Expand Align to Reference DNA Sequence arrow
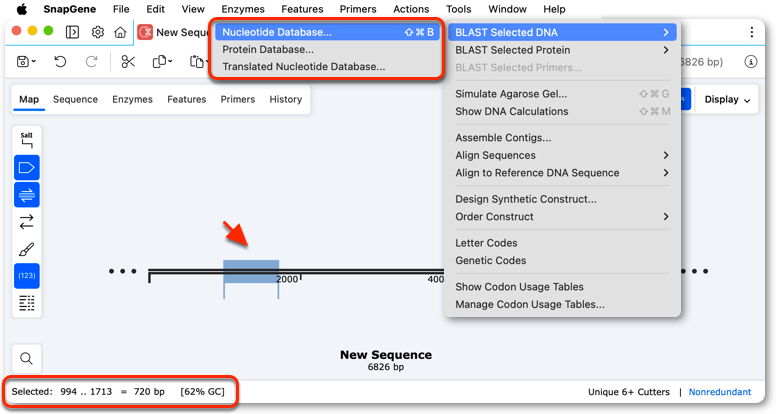The height and width of the screenshot is (414, 780). click(666, 173)
